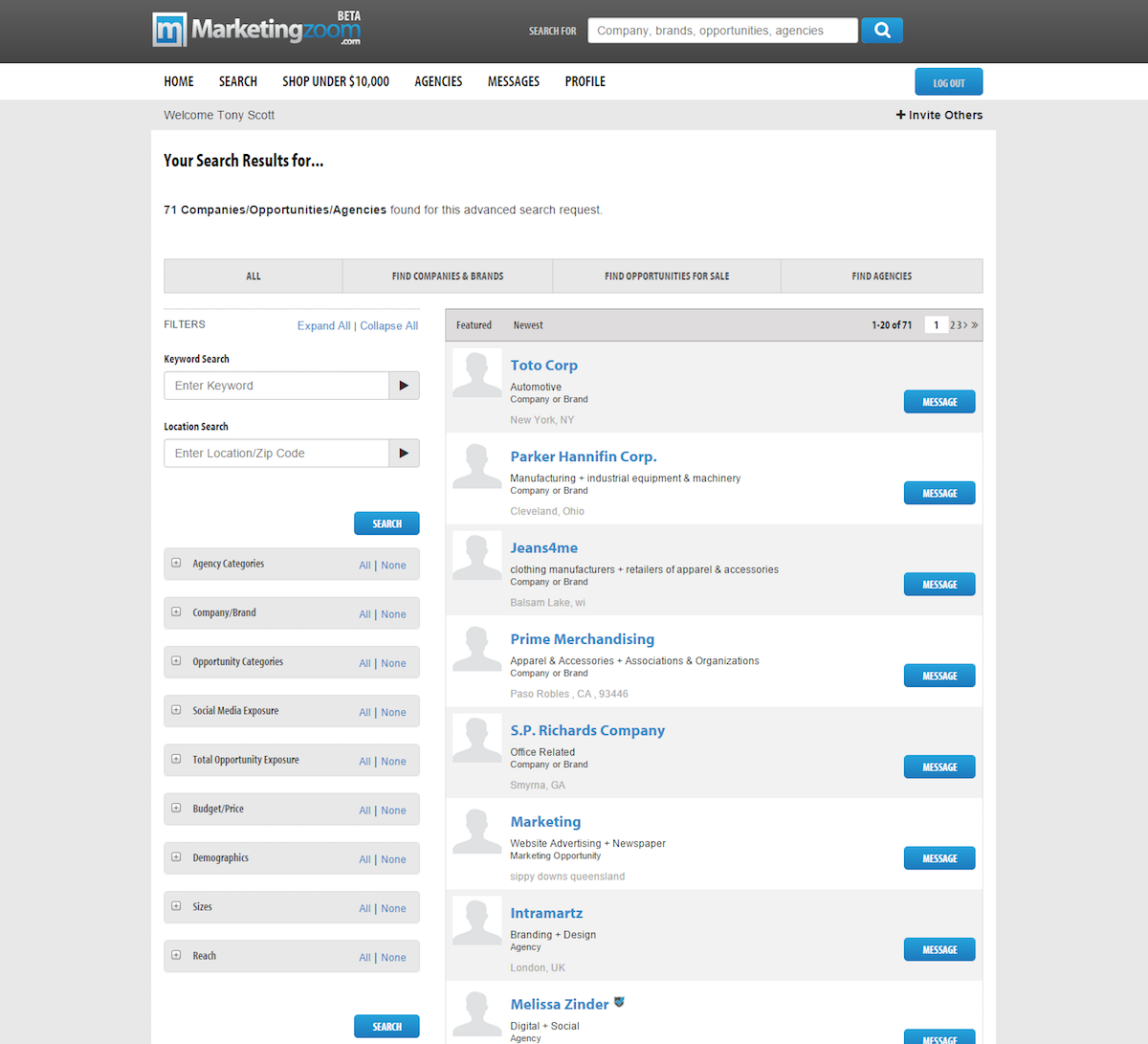This screenshot has height=1044, width=1148.
Task: Expand the Agency Categories filter
Action: 176,564
